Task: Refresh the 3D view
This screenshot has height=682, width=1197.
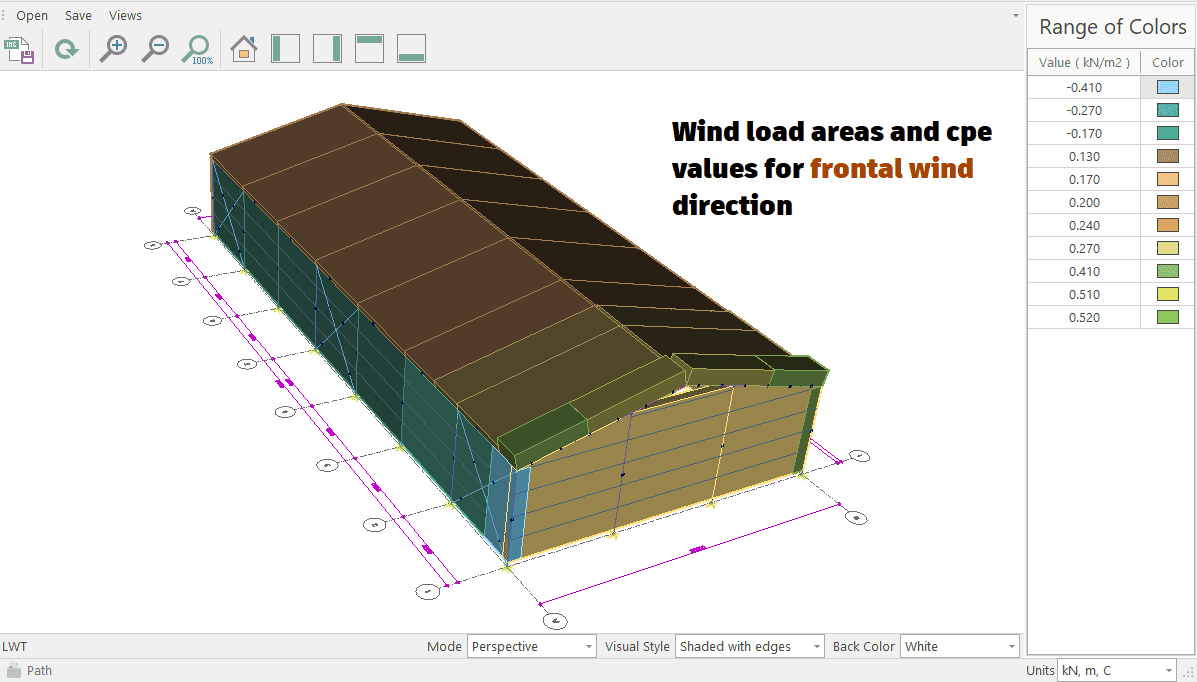Action: pyautogui.click(x=67, y=49)
